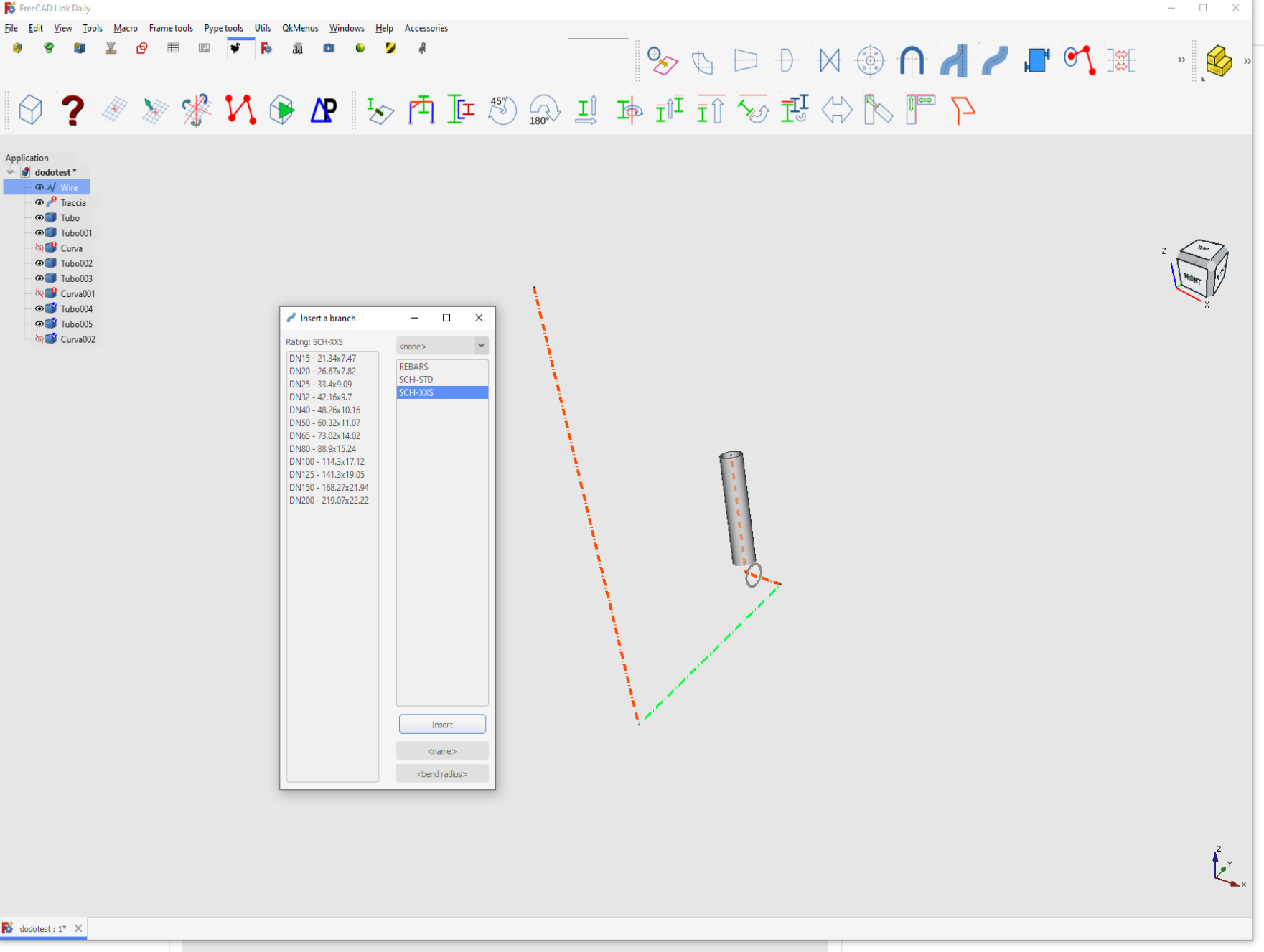Toggle Tubo001 visibility eye

click(x=39, y=232)
